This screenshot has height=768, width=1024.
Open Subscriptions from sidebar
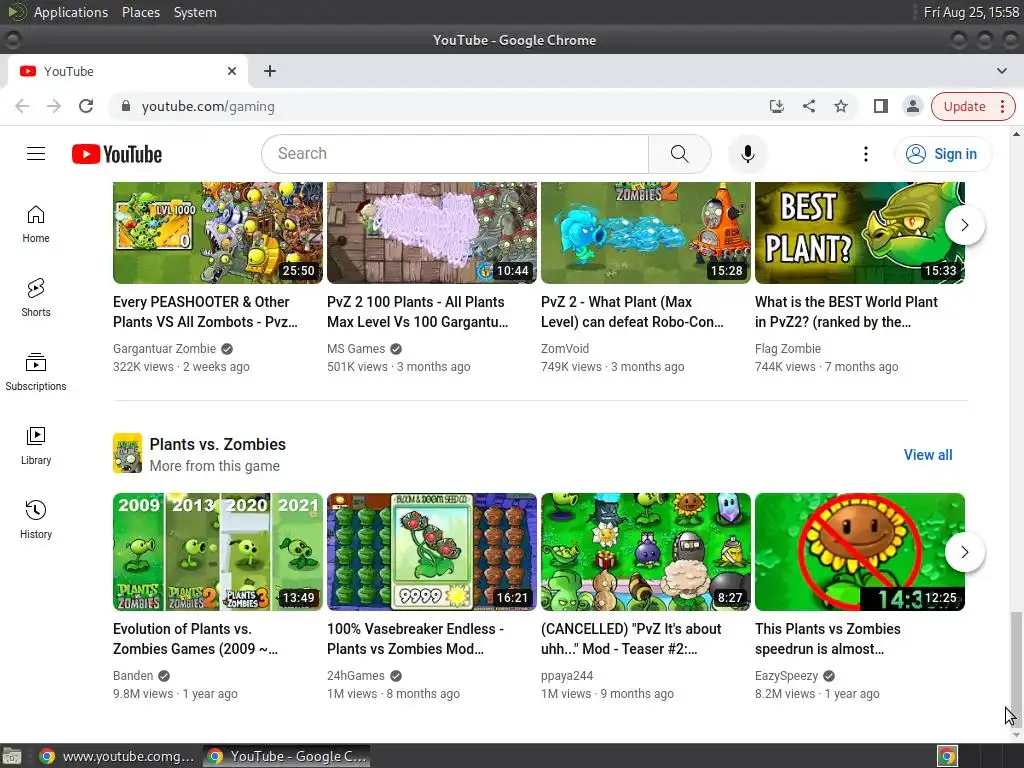pyautogui.click(x=36, y=372)
